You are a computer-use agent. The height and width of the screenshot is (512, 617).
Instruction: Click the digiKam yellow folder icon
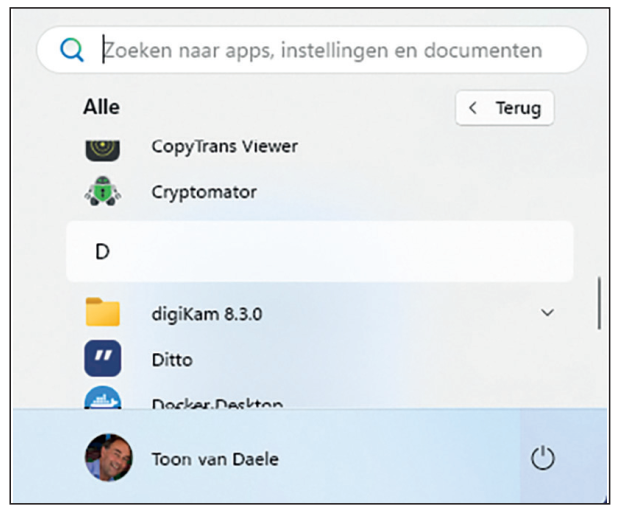point(102,313)
